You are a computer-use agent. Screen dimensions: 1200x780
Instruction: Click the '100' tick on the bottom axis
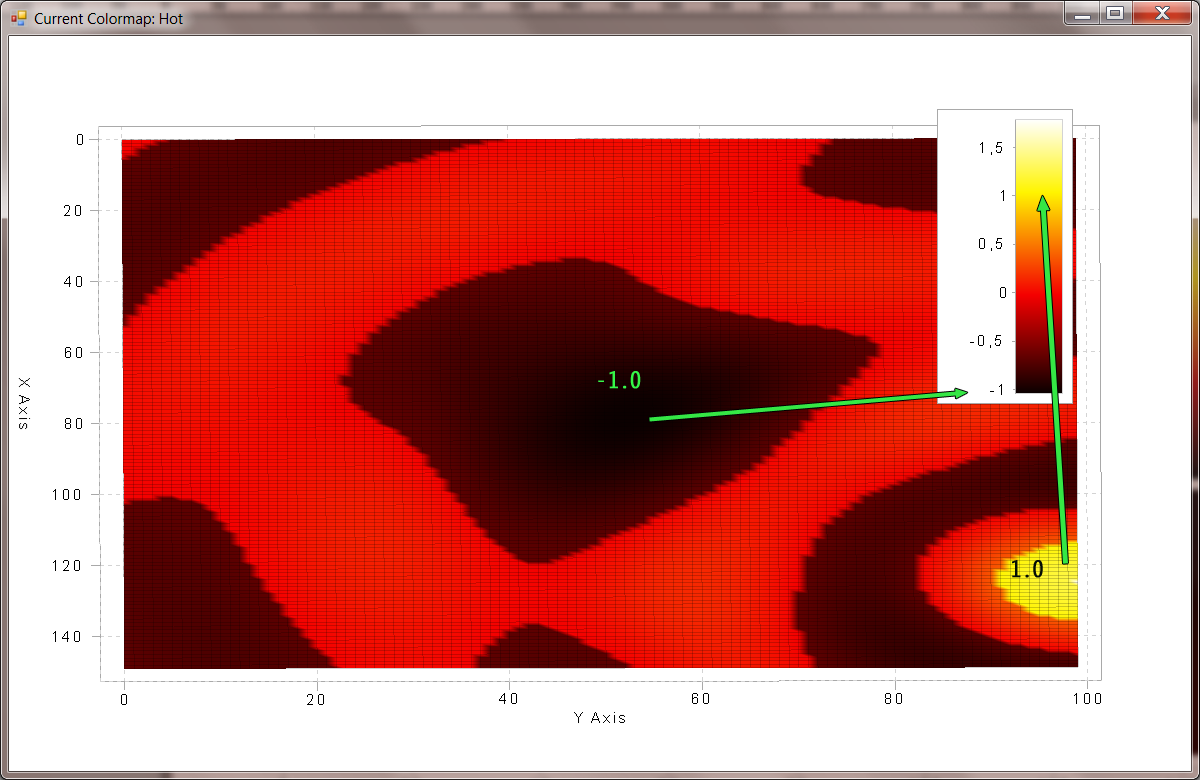point(1087,699)
